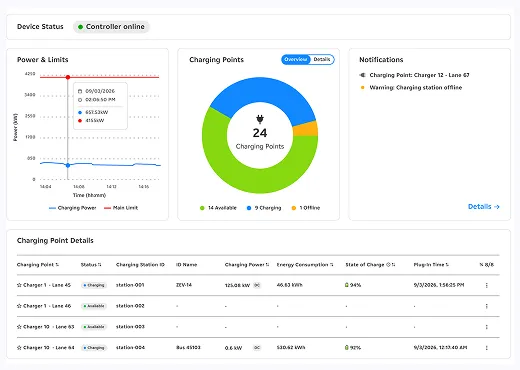Viewport: 520px width, 370px height.
Task: Click the 4155kW tooltip value
Action: click(95, 121)
